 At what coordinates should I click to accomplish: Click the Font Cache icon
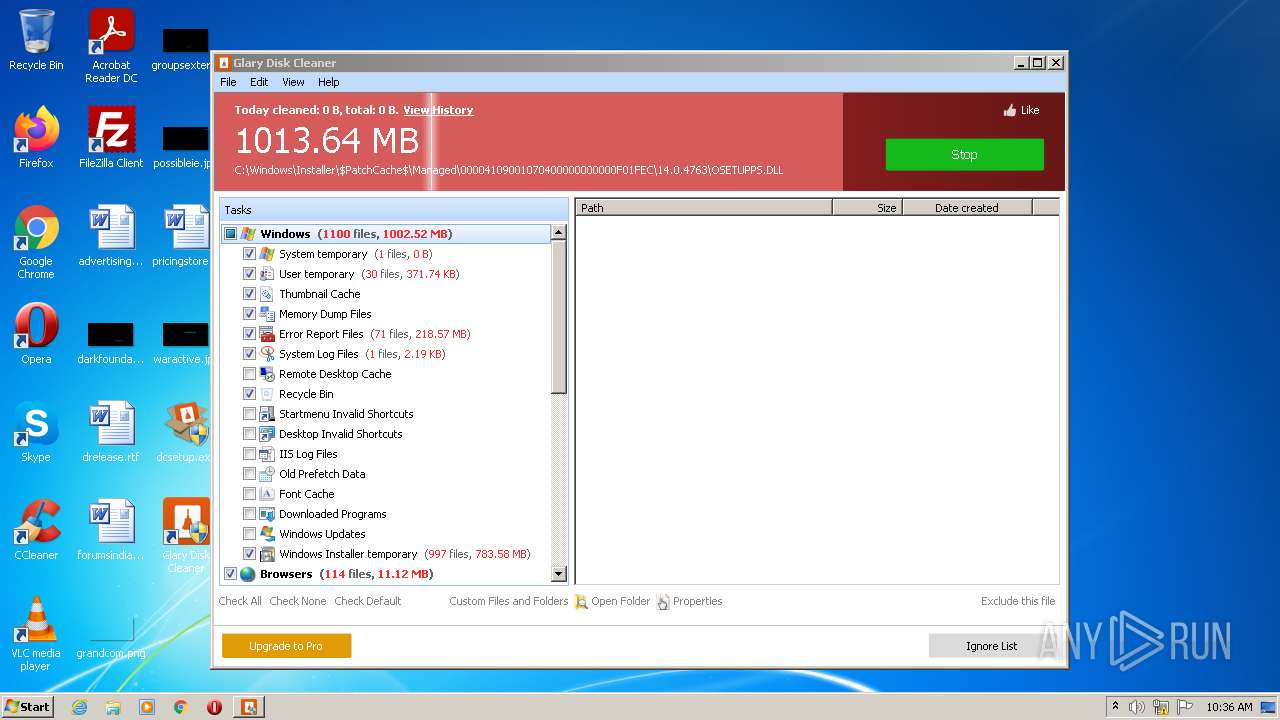click(x=267, y=494)
